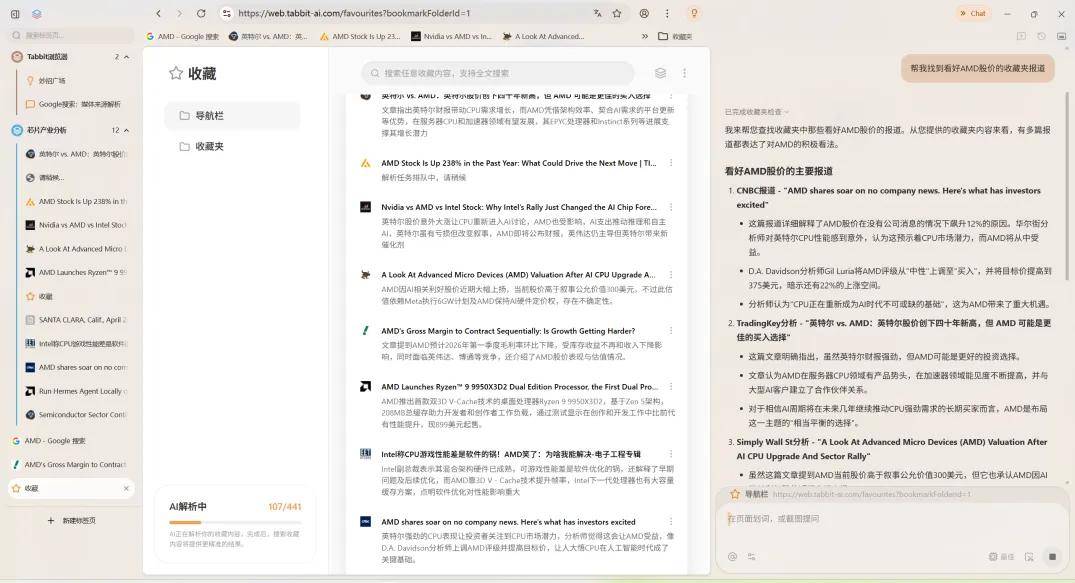Click the filter layers icon beside favorites search bar

tap(658, 73)
